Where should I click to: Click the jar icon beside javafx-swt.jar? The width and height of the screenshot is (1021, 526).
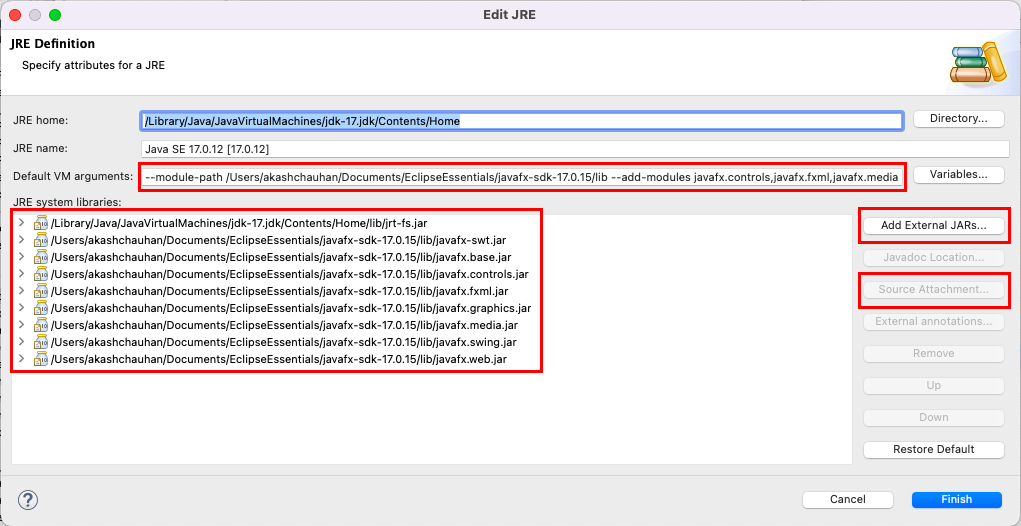coord(42,240)
